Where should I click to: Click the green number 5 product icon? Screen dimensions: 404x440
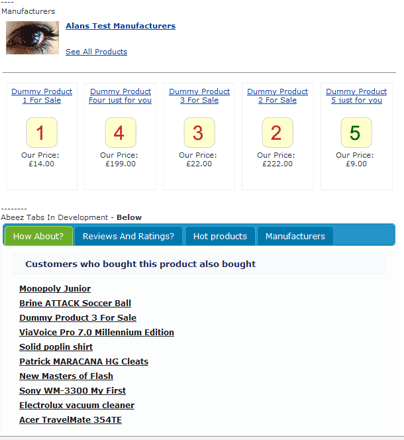pyautogui.click(x=356, y=132)
